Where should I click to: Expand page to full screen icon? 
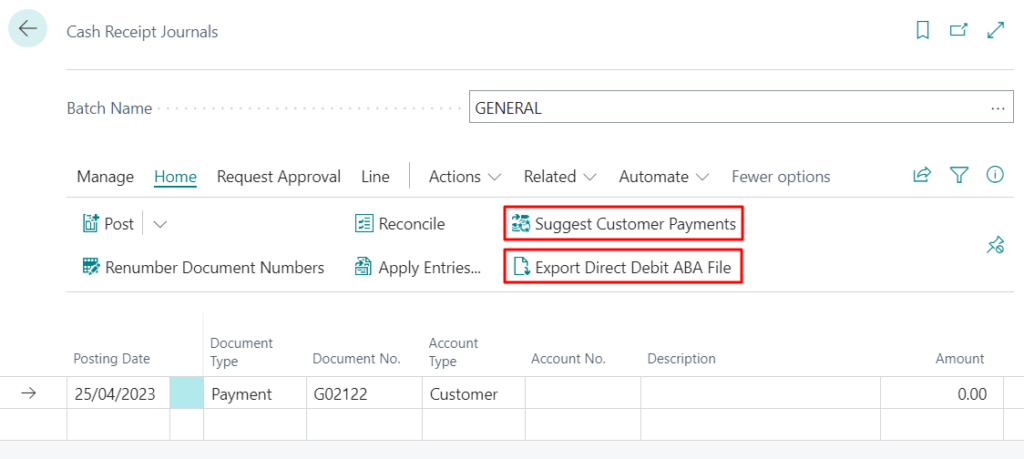pos(995,30)
